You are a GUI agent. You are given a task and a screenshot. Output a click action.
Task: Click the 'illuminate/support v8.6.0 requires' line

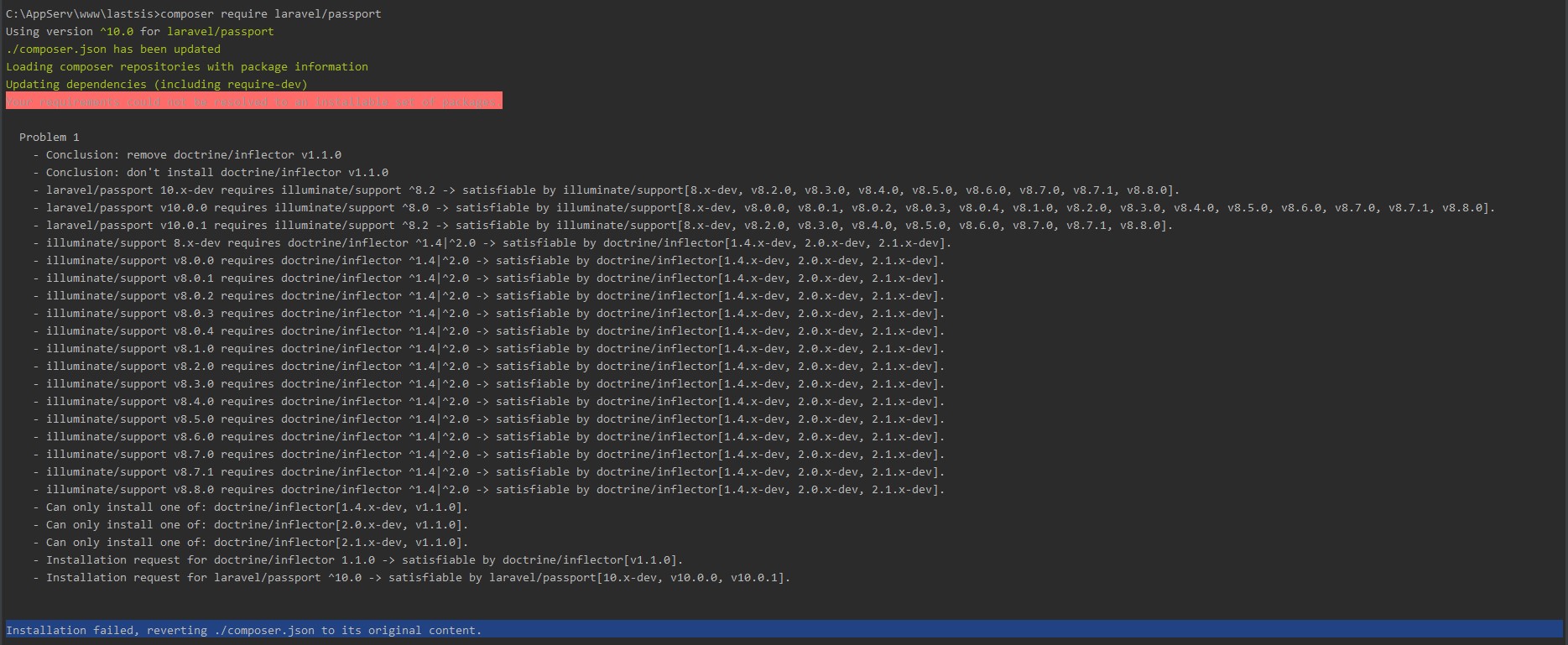(489, 436)
